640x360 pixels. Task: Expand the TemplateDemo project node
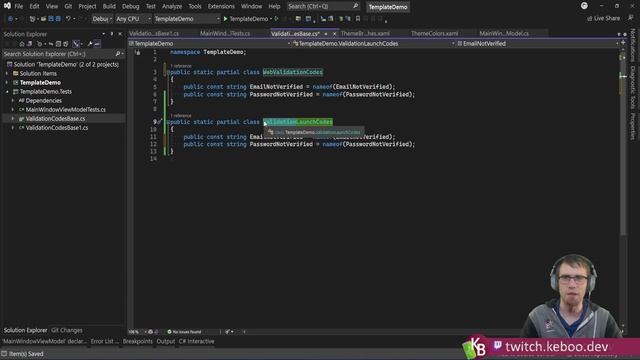coord(7,82)
